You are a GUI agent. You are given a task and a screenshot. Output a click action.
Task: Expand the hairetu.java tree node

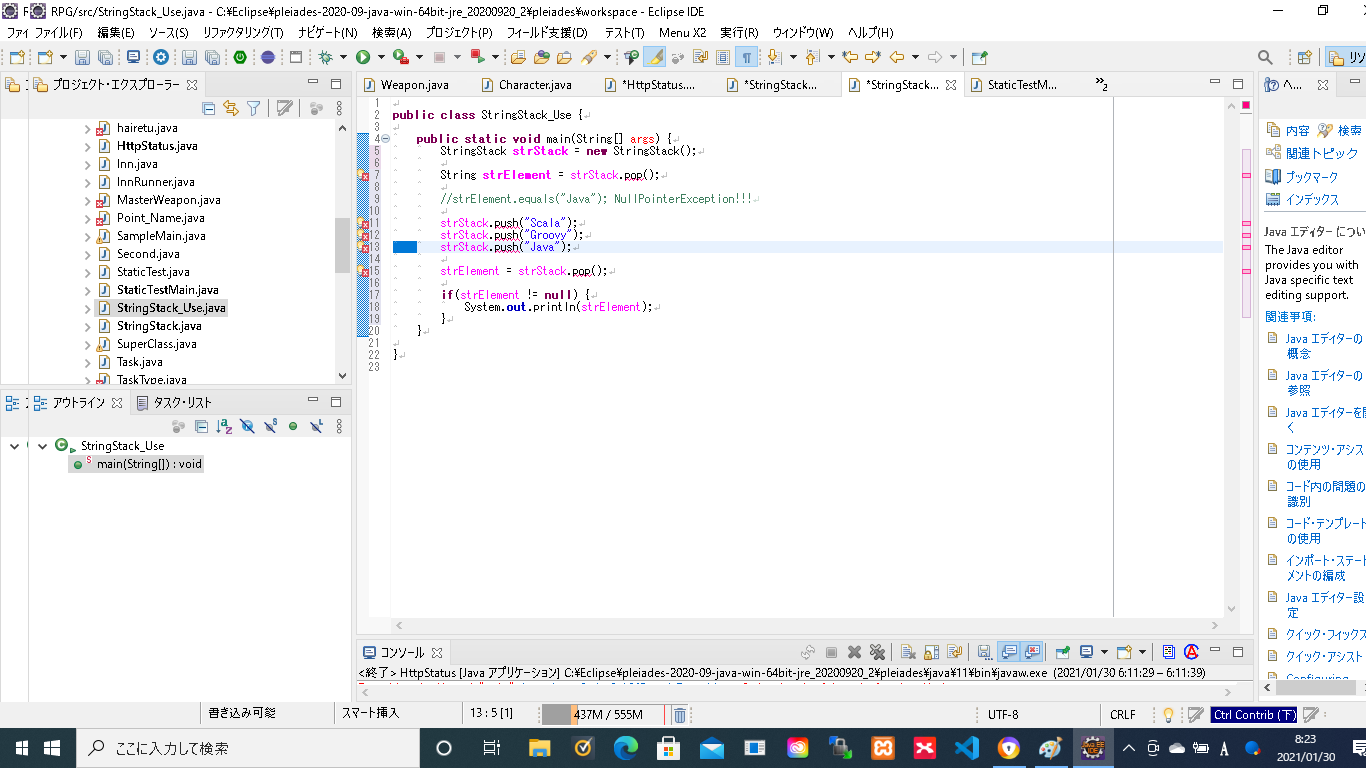[x=87, y=128]
